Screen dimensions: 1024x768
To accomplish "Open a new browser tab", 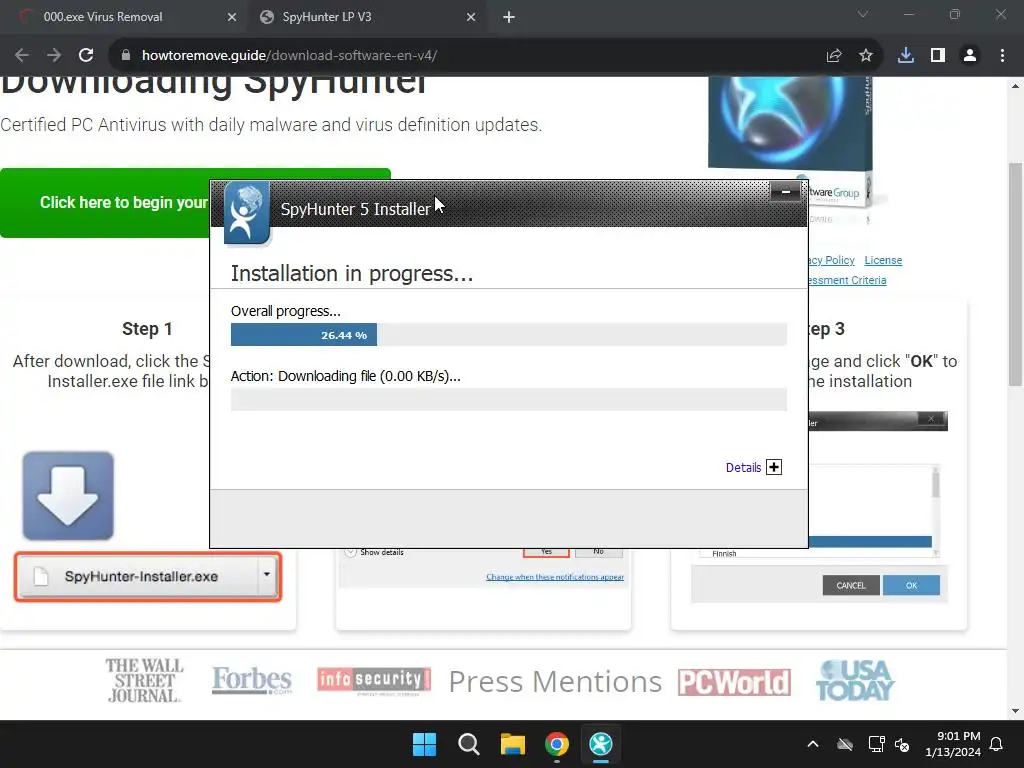I will [509, 18].
